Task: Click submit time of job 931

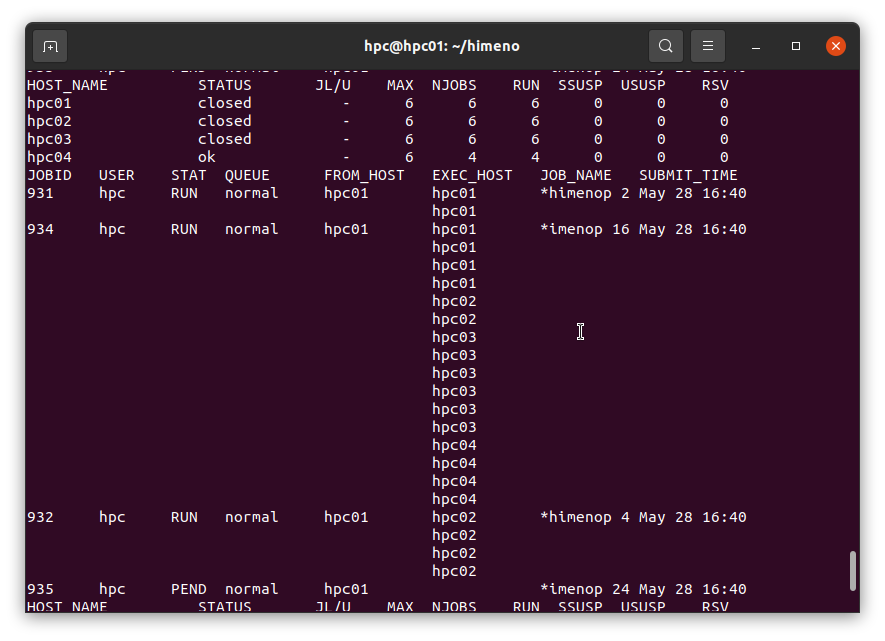Action: (693, 194)
